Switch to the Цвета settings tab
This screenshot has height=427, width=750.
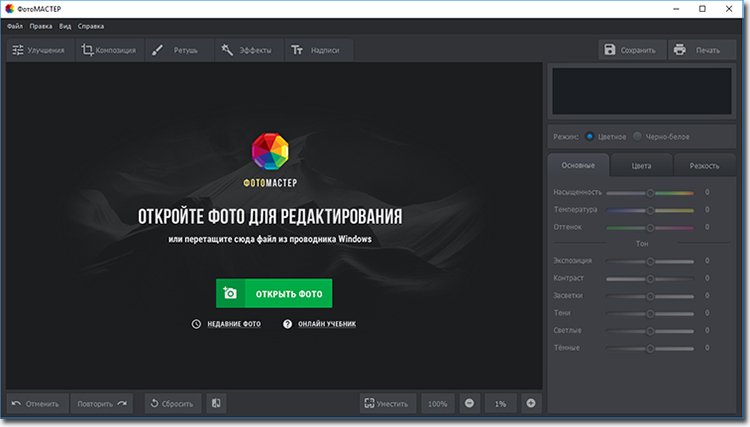tap(641, 166)
